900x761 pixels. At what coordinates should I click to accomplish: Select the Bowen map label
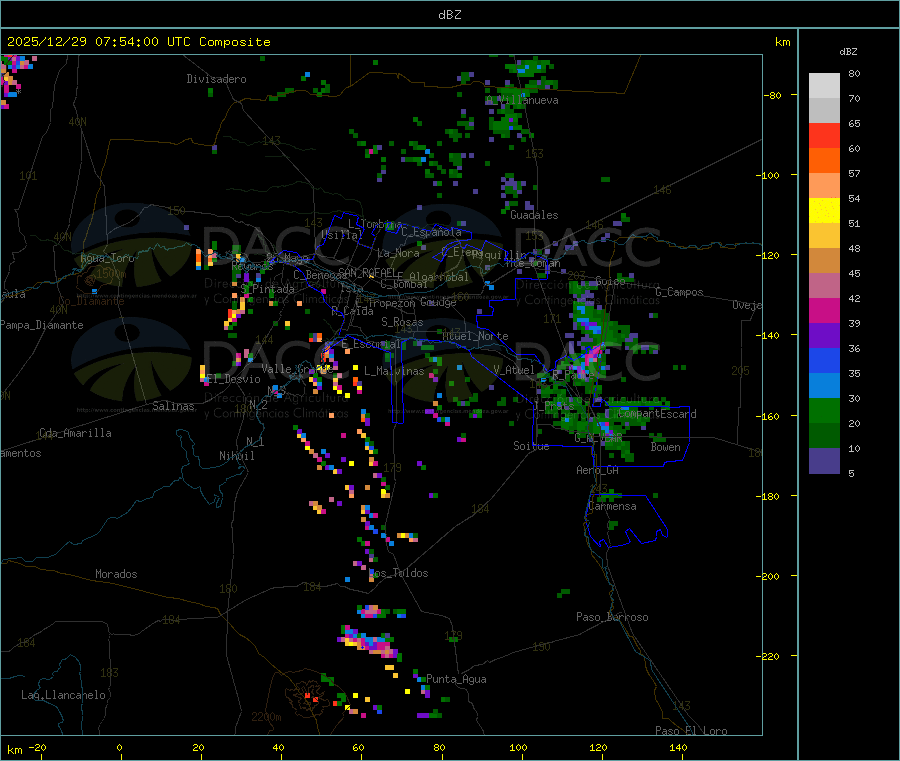pyautogui.click(x=665, y=447)
